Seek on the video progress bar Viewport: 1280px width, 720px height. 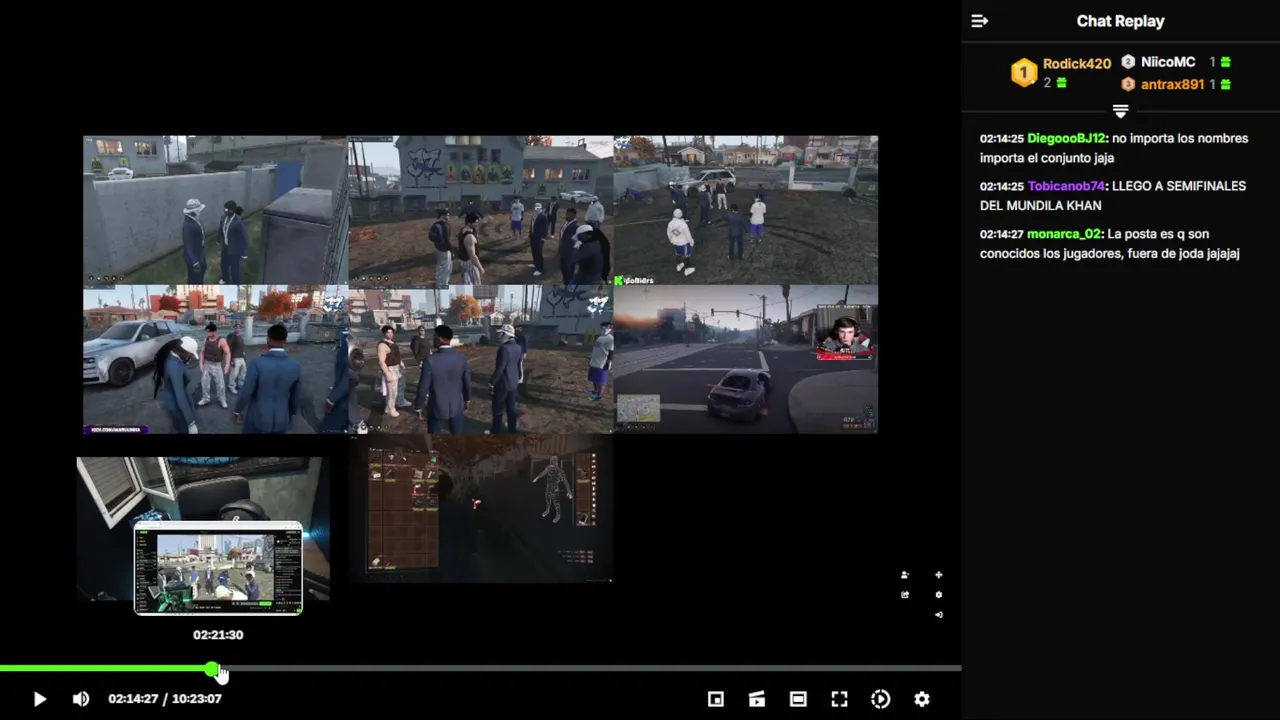[480, 668]
